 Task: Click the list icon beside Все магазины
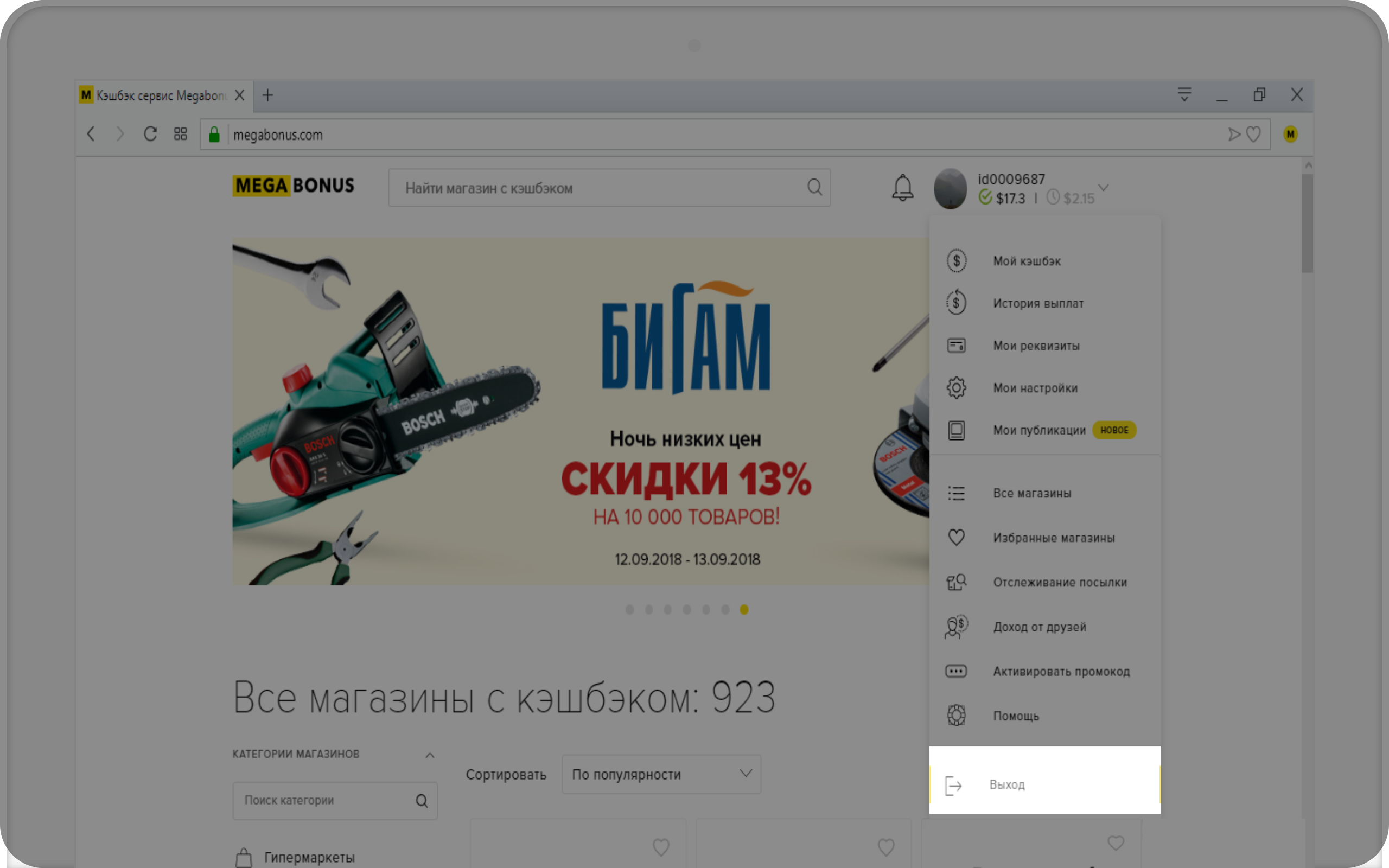pos(956,493)
